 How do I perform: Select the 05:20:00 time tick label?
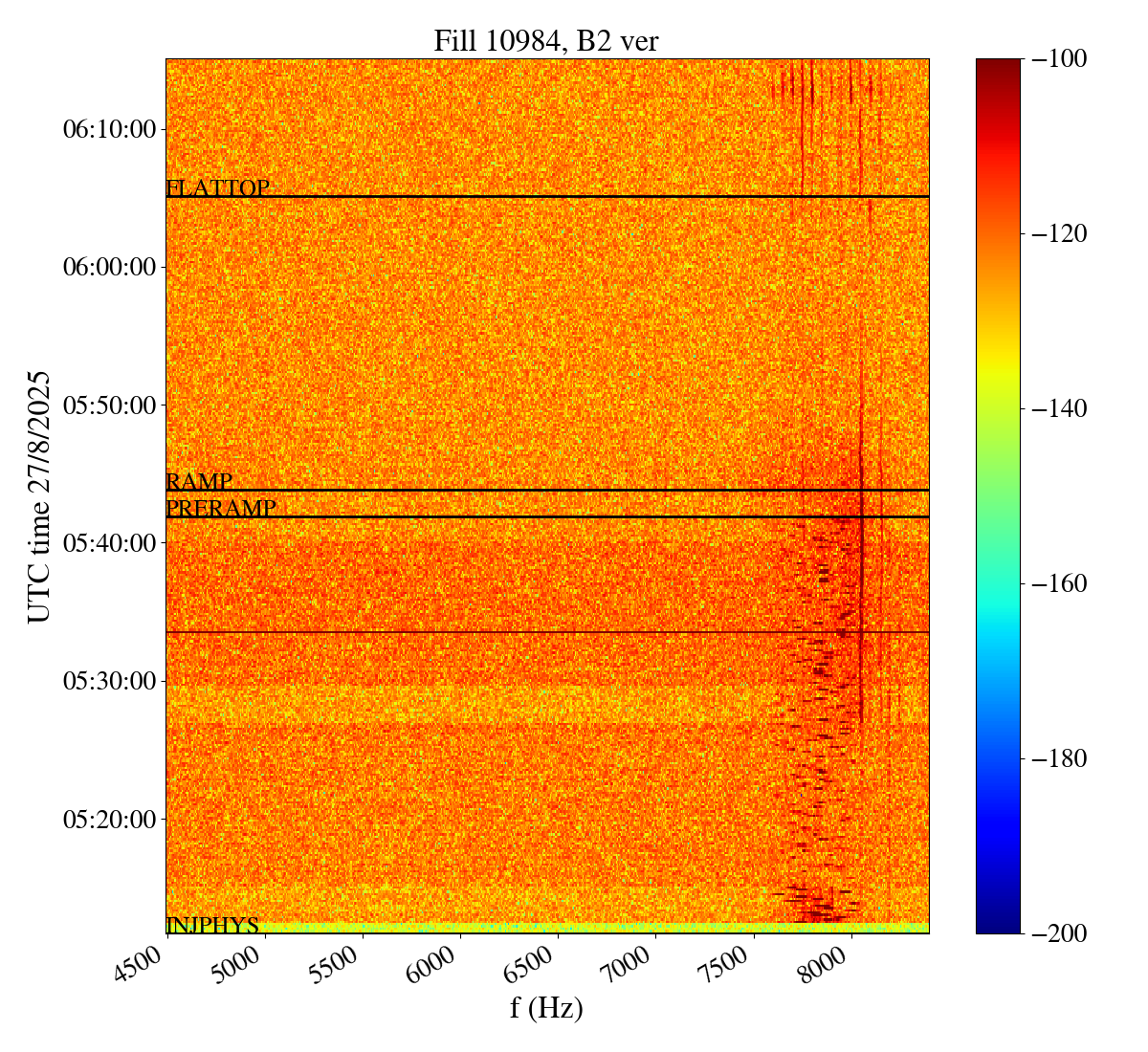[x=109, y=819]
